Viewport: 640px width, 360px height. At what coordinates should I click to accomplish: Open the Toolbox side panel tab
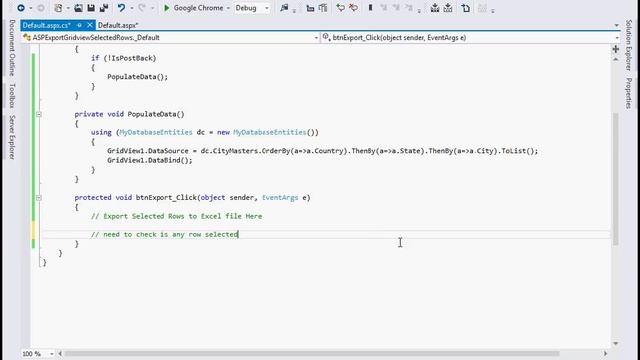click(12, 96)
